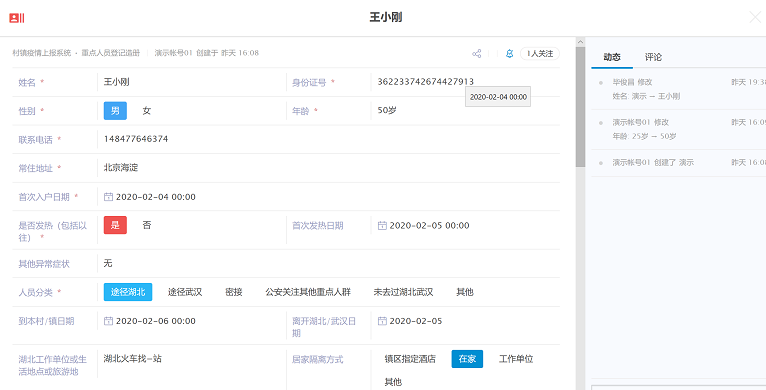Set 是否发热 to 是
This screenshot has width=766, height=390.
[115, 225]
